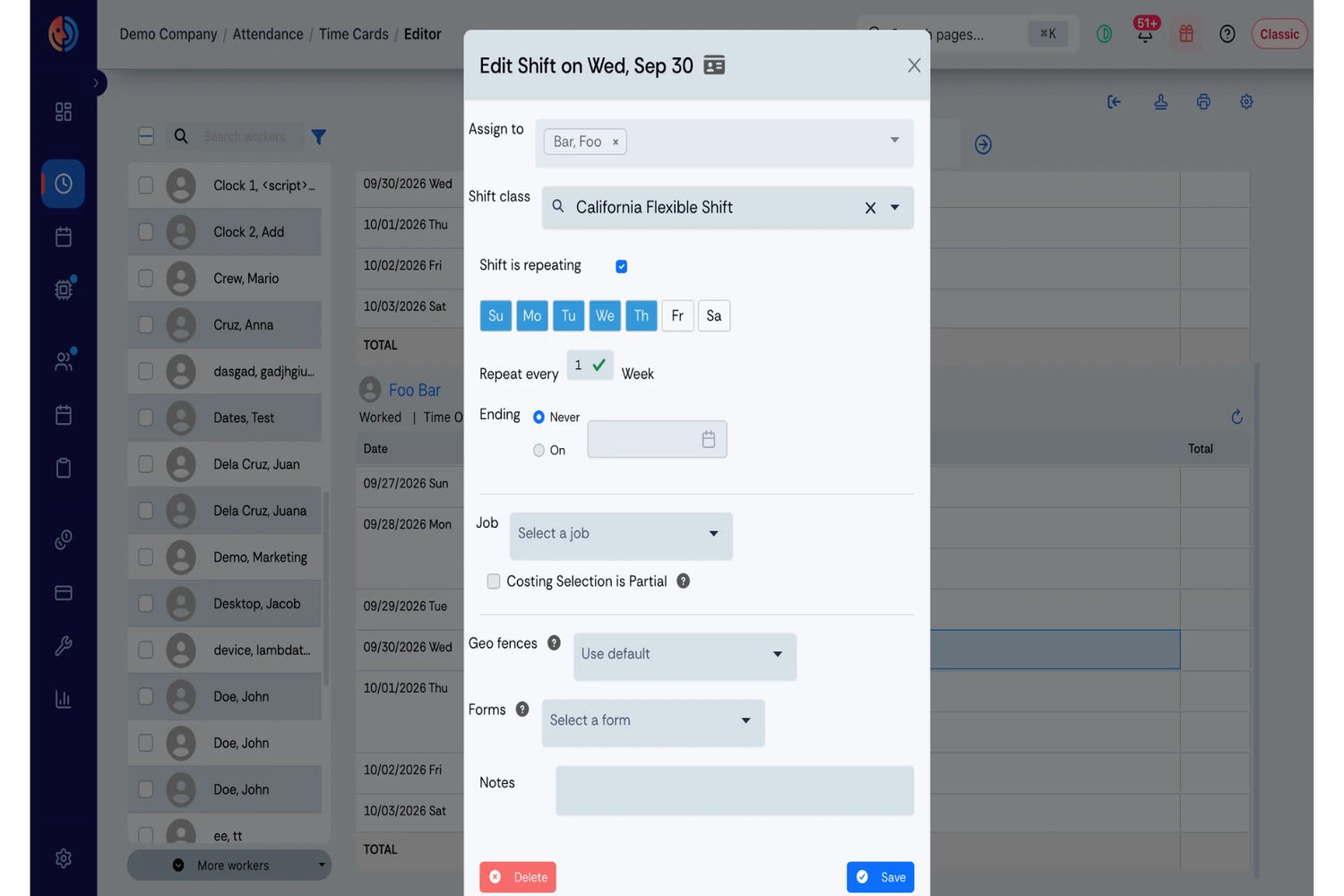Expand the More workers button
This screenshot has height=896, width=1344.
click(x=229, y=866)
